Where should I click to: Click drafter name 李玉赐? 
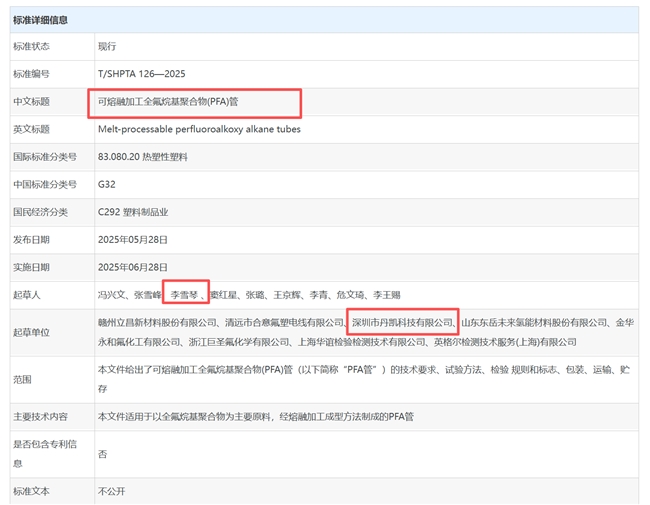[386, 296]
